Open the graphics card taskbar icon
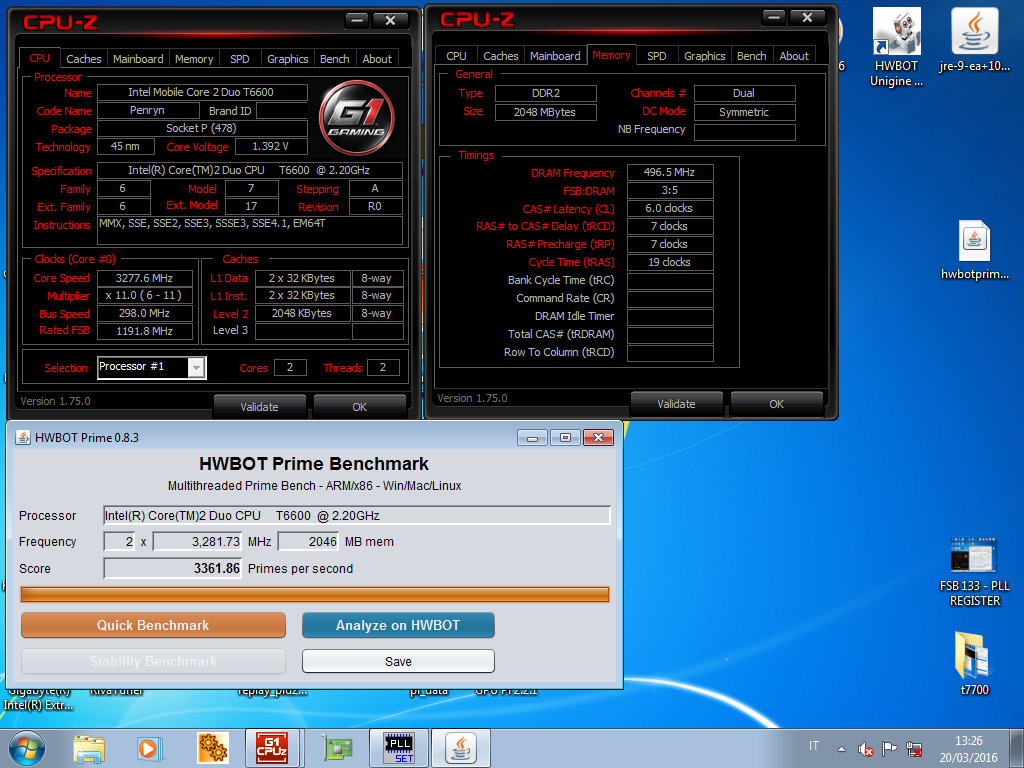This screenshot has height=768, width=1024. coord(337,748)
